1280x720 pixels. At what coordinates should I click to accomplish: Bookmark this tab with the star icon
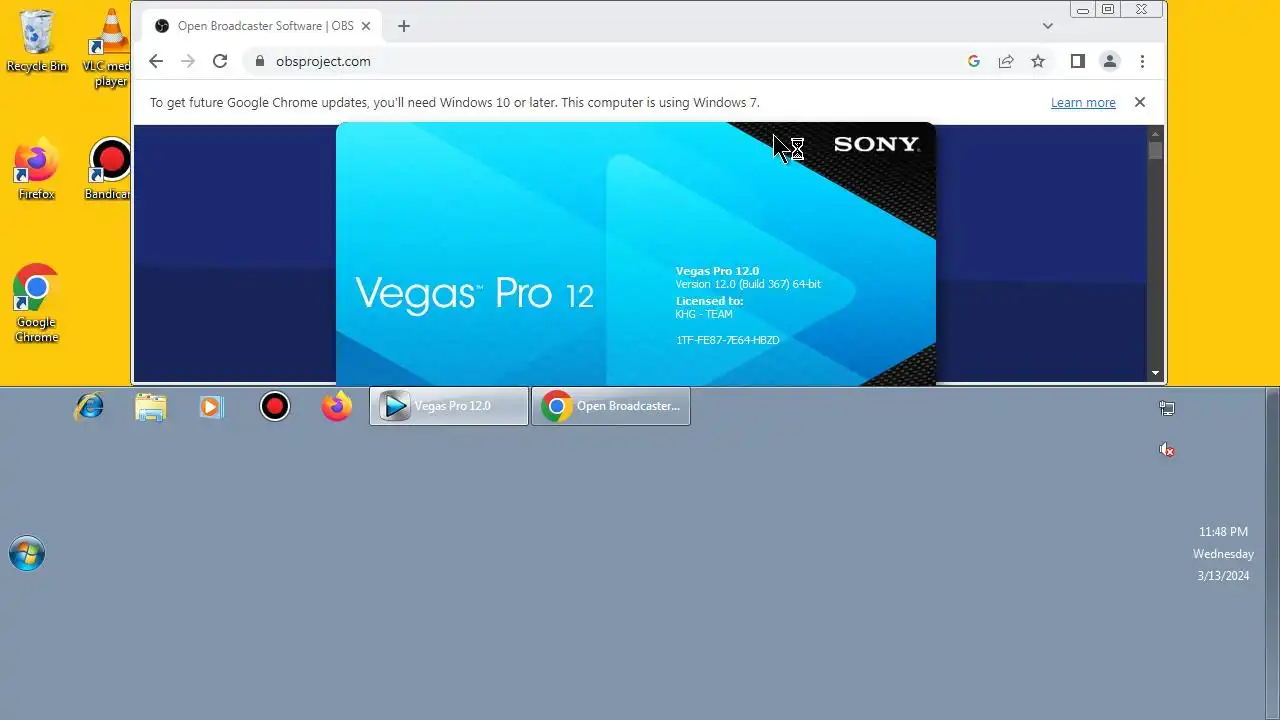coord(1038,61)
